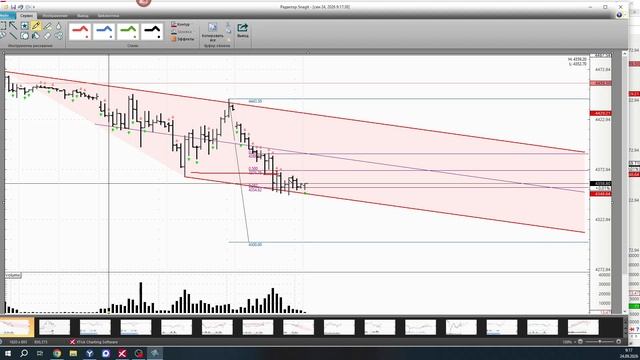Click the Выход share button
640x360 pixels.
[242, 31]
